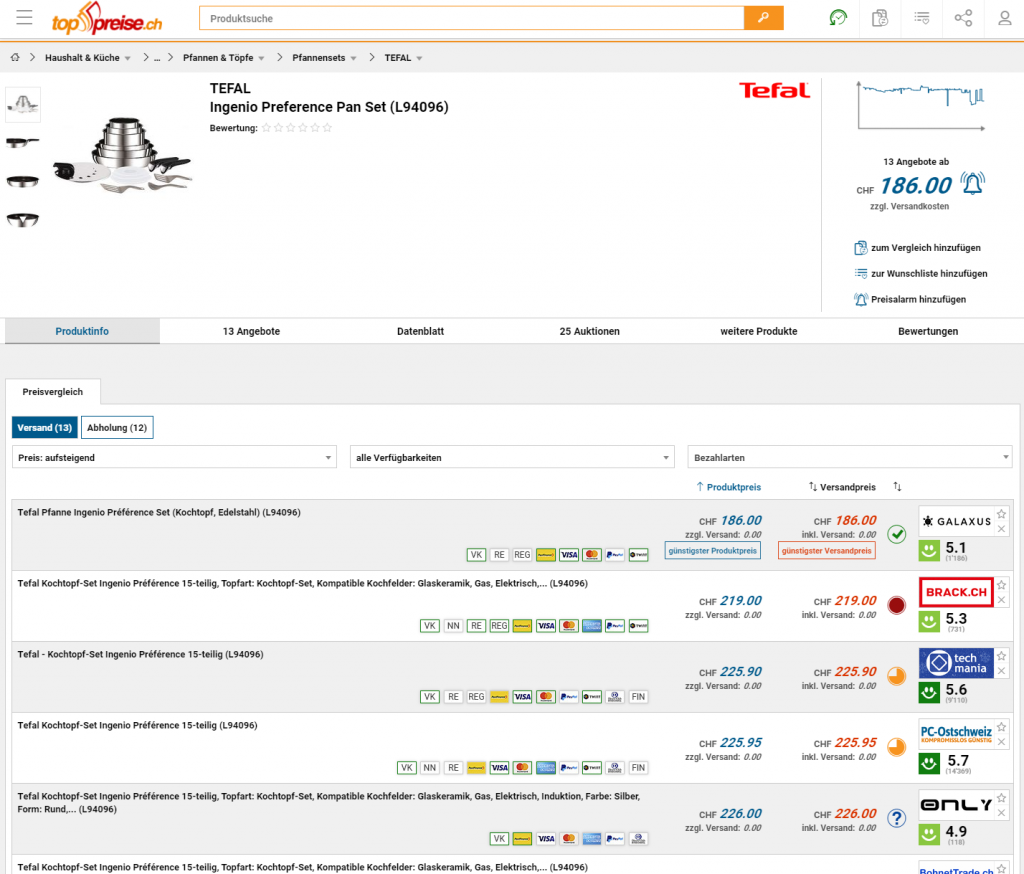
Task: Star the techmania shop as favorite
Action: pos(1002,656)
